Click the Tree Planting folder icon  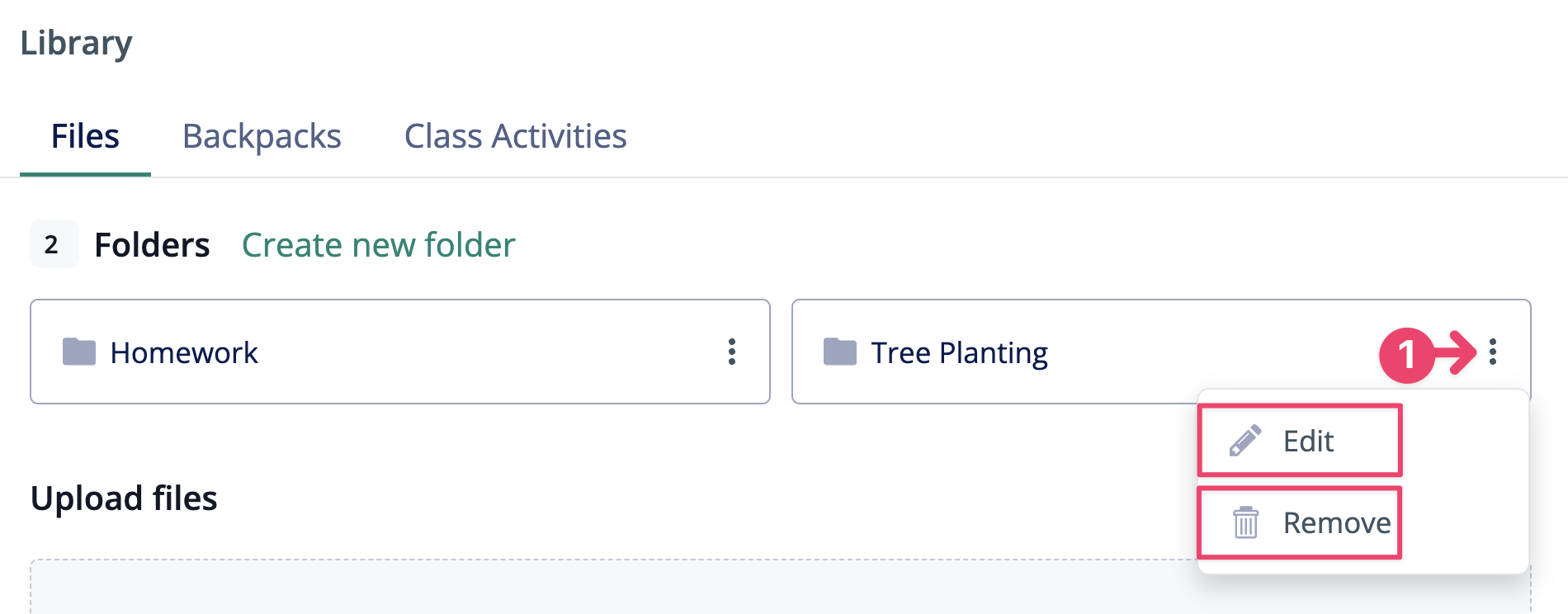pos(840,352)
